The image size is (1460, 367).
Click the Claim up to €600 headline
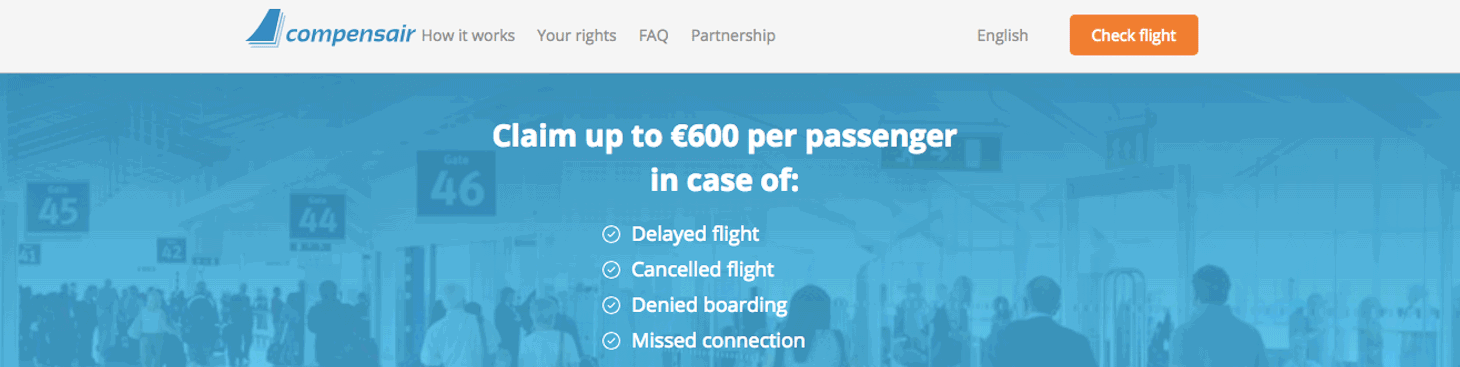[x=724, y=137]
